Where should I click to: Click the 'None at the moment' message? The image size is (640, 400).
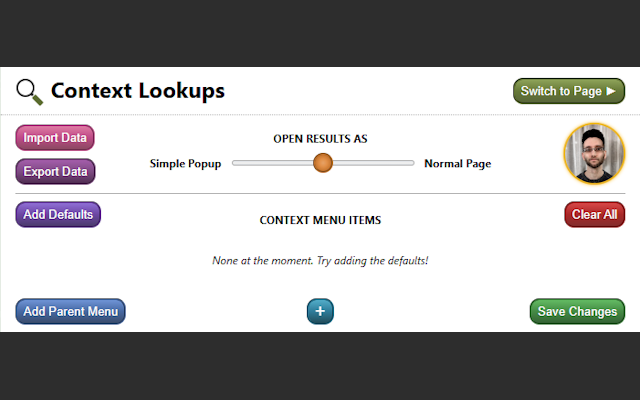(x=320, y=260)
